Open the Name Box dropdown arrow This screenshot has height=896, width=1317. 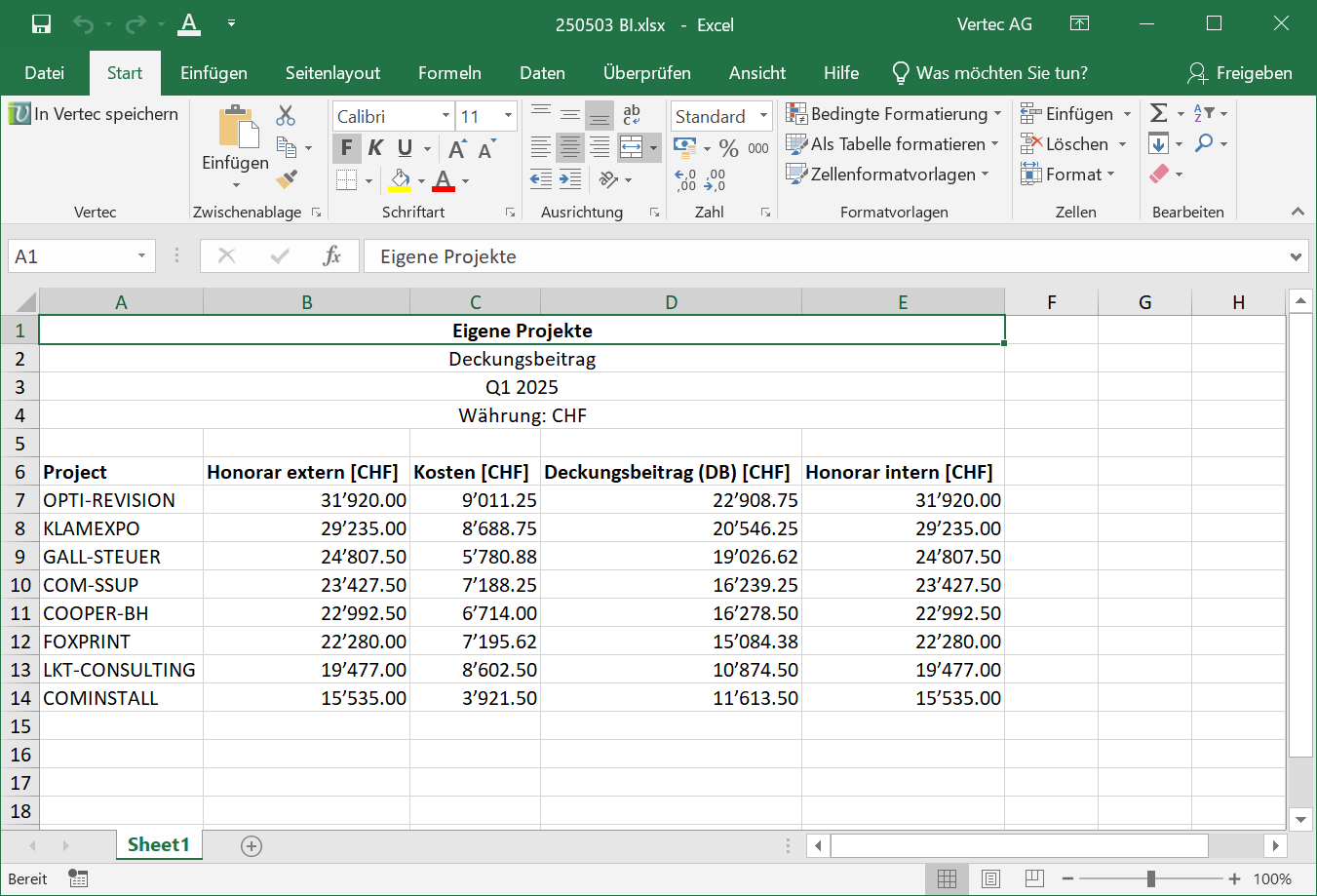click(x=141, y=256)
